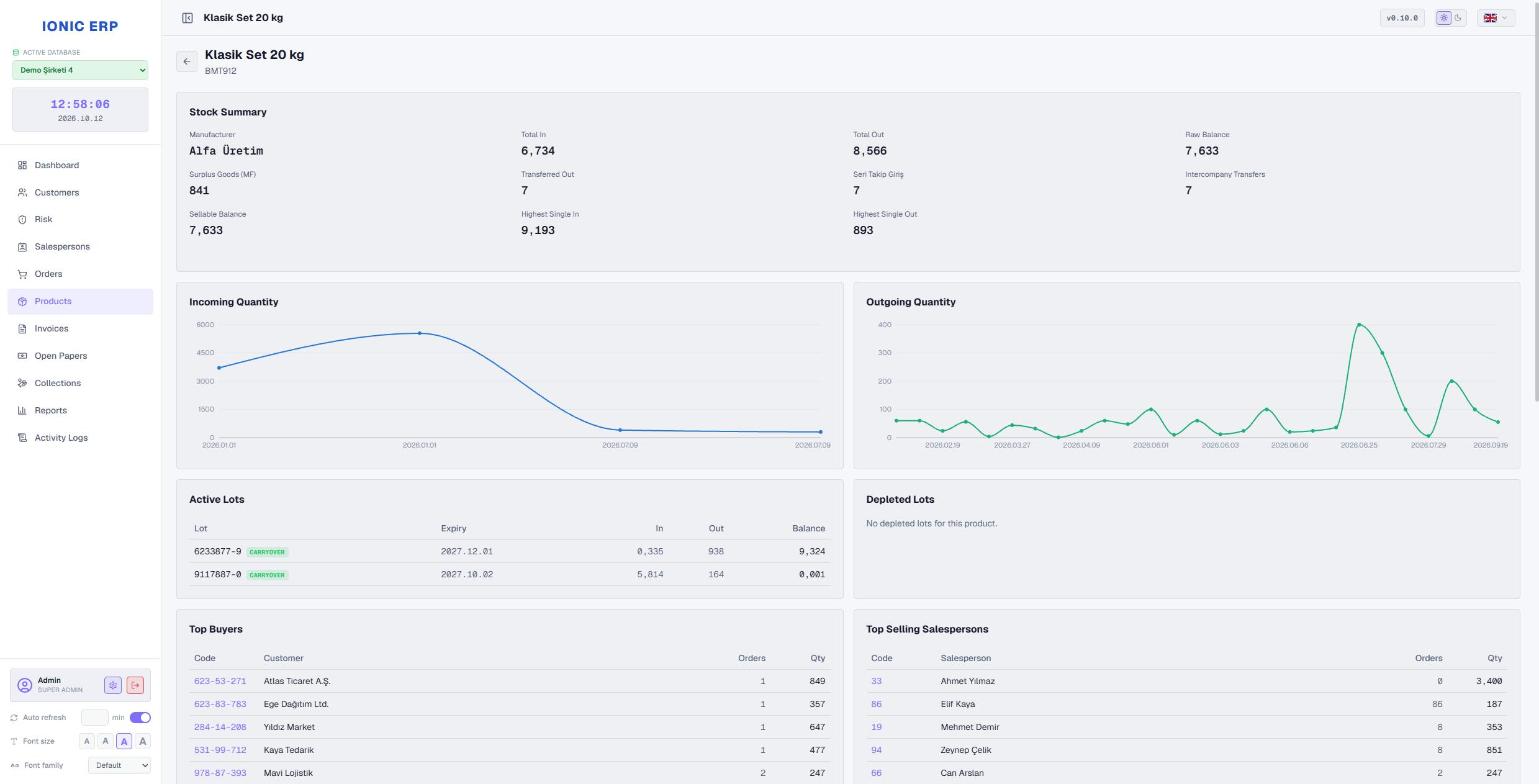Image resolution: width=1539 pixels, height=784 pixels.
Task: Click the Incoming Quantity chart peak point
Action: [x=419, y=333]
